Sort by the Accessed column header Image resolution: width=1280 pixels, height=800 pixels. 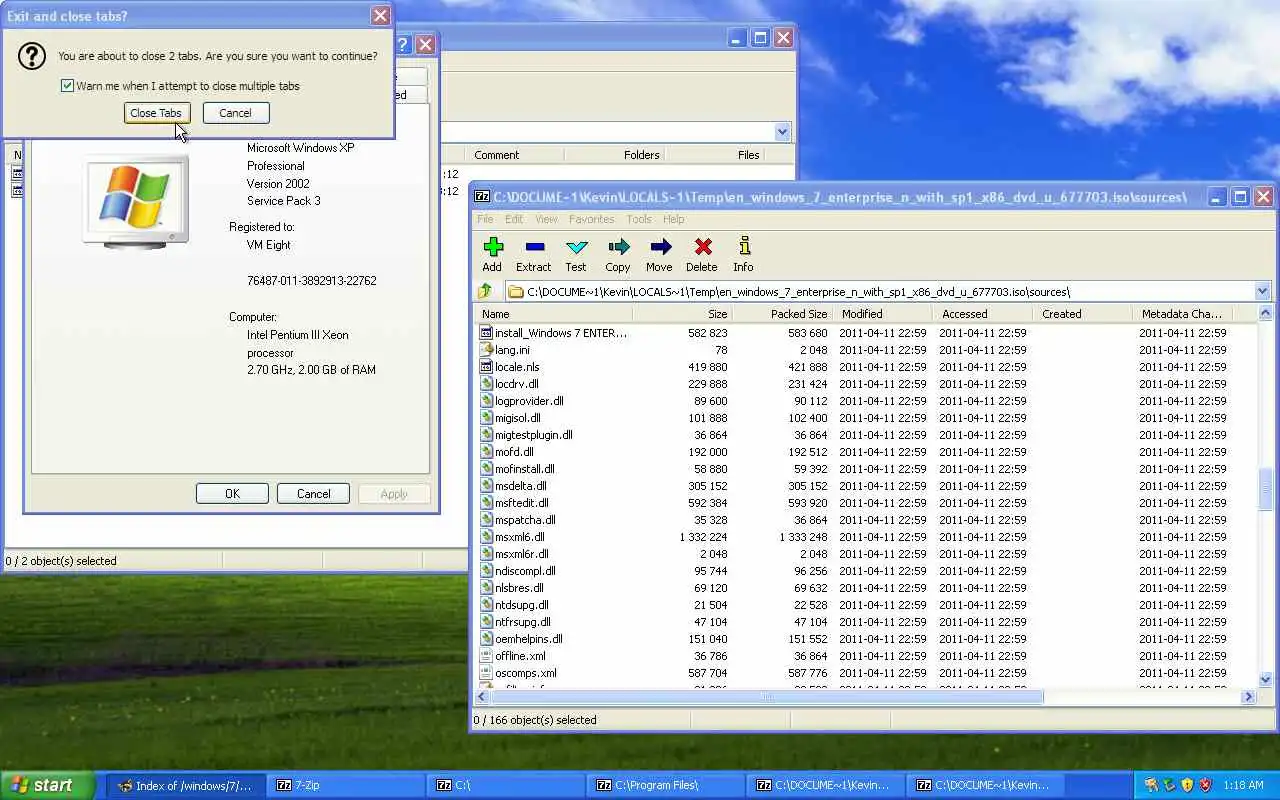[984, 314]
